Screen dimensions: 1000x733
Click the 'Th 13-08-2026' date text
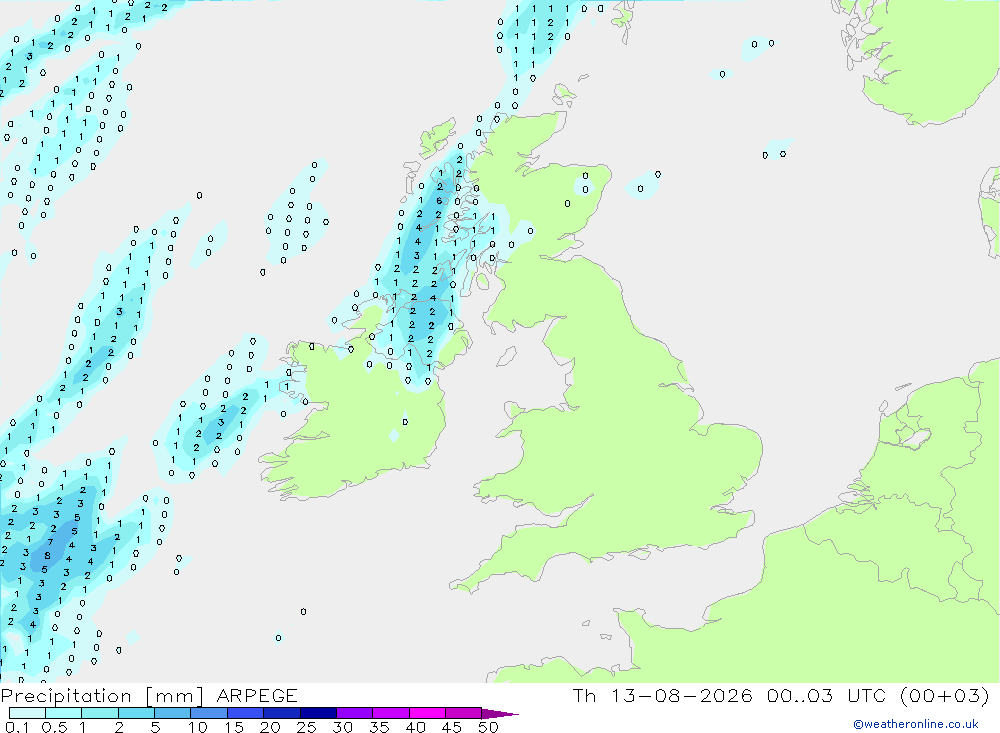pyautogui.click(x=663, y=695)
